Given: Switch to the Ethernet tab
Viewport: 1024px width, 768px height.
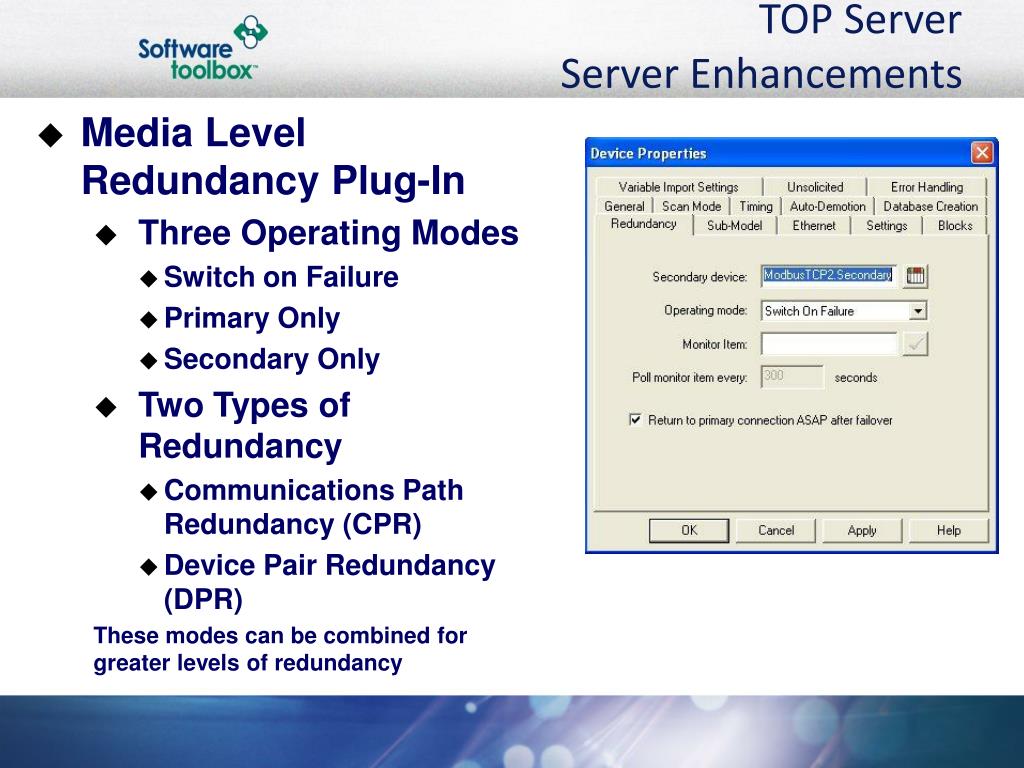Looking at the screenshot, I should (814, 225).
